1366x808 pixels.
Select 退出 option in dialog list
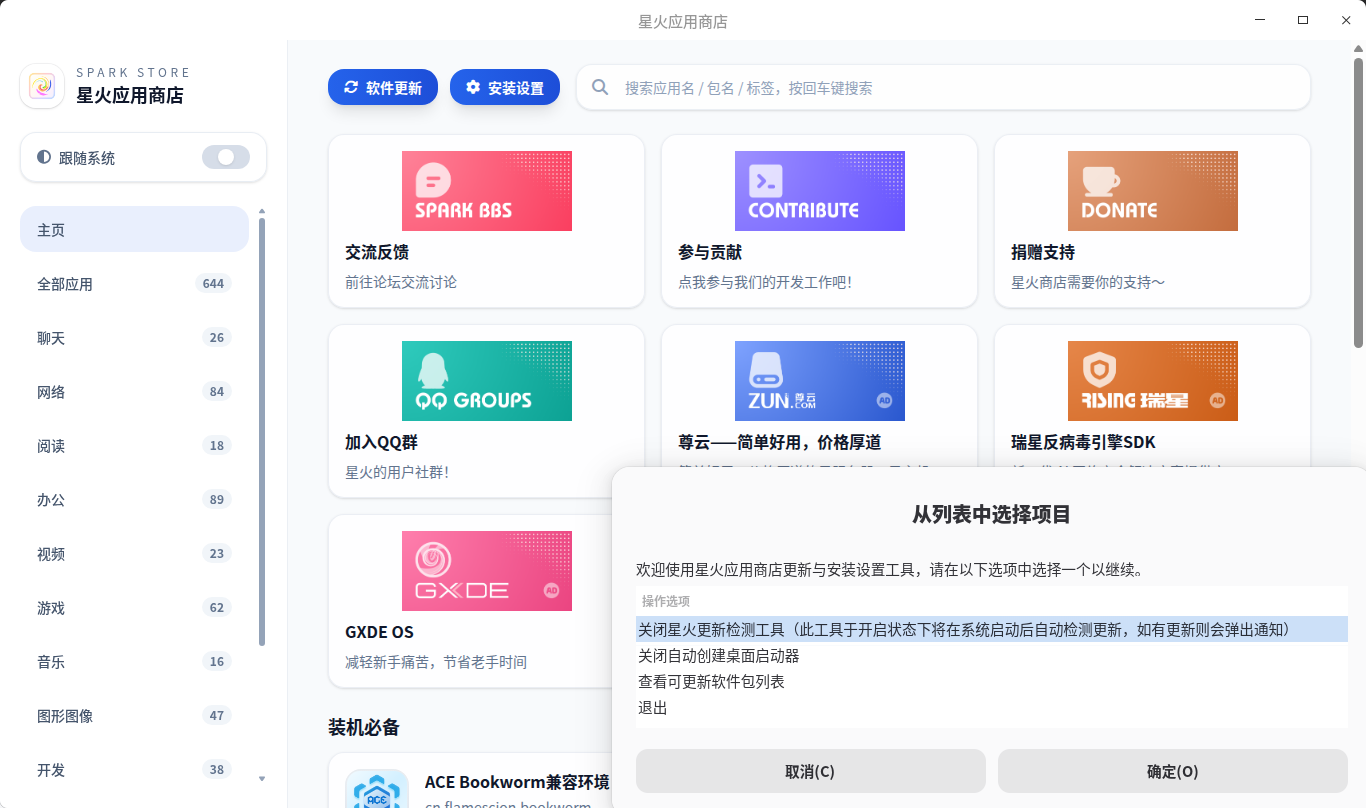(991, 707)
